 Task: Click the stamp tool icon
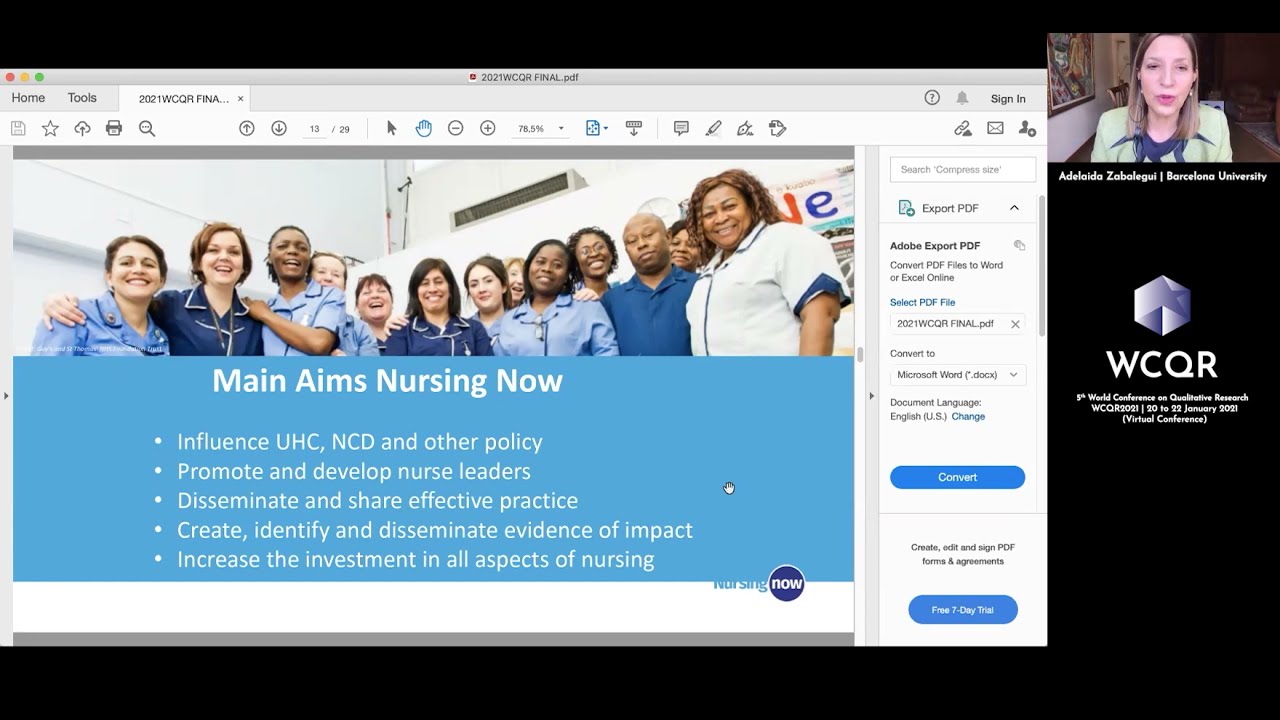click(x=777, y=128)
